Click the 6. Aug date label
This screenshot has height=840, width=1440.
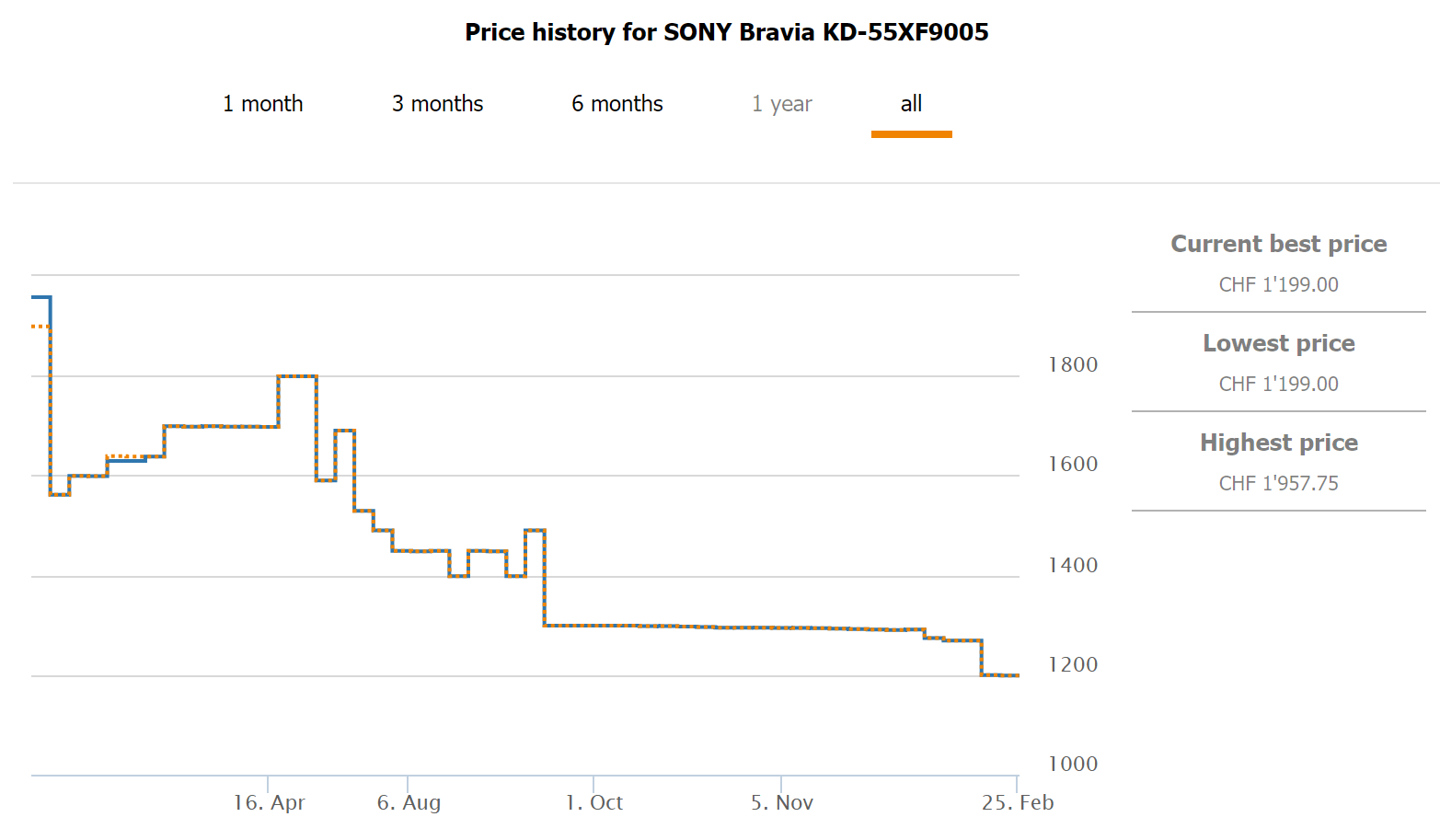[x=409, y=802]
